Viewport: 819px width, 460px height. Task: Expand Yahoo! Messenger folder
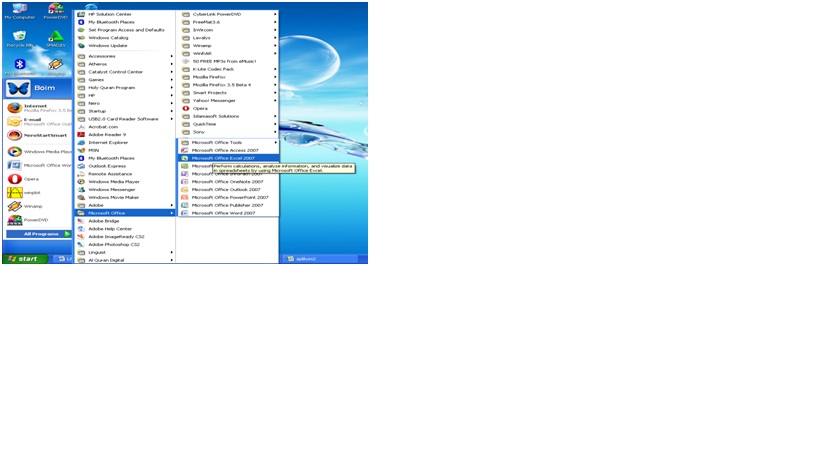click(x=229, y=101)
